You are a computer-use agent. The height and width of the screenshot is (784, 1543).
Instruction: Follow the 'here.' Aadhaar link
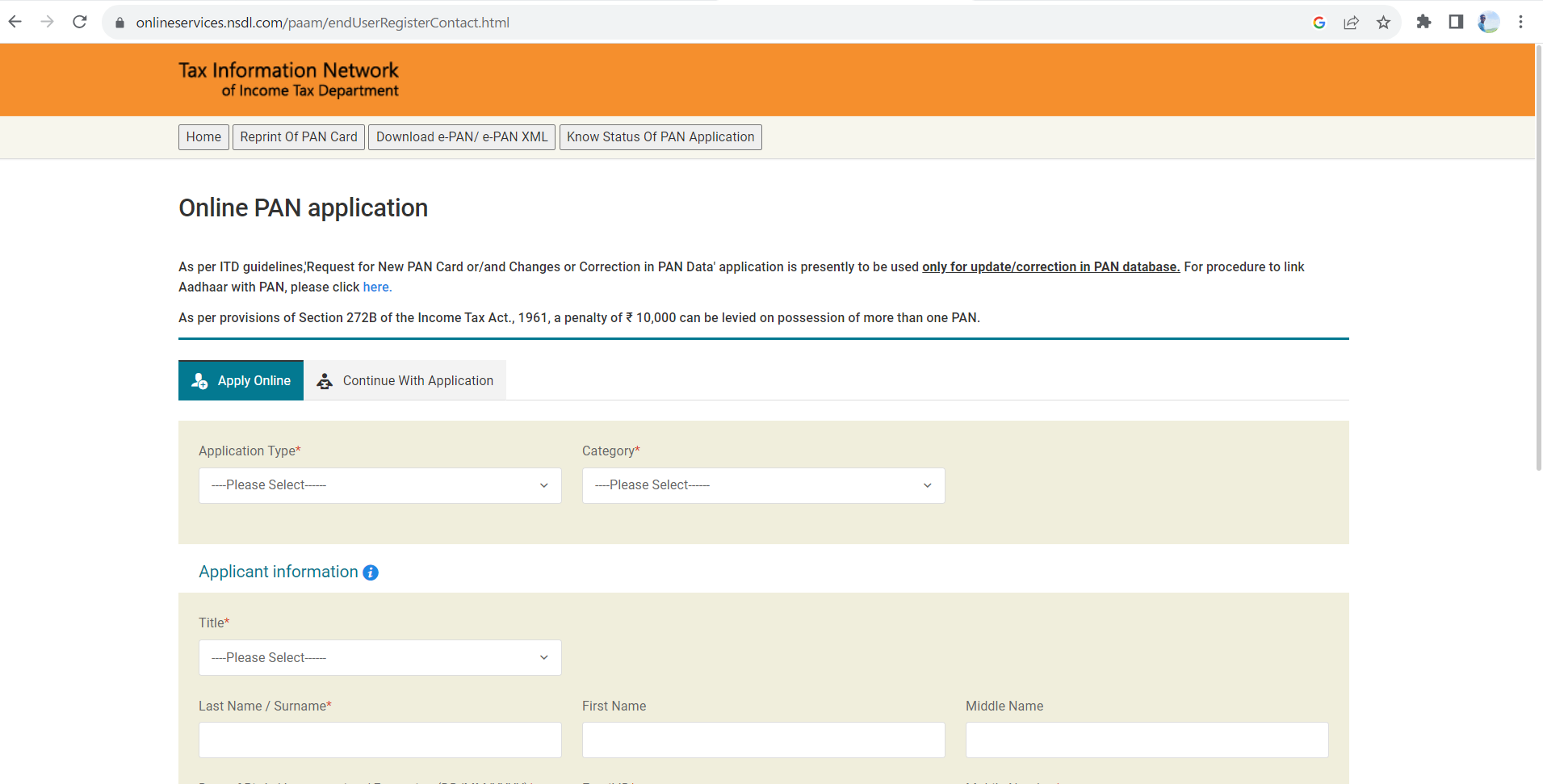(x=377, y=287)
